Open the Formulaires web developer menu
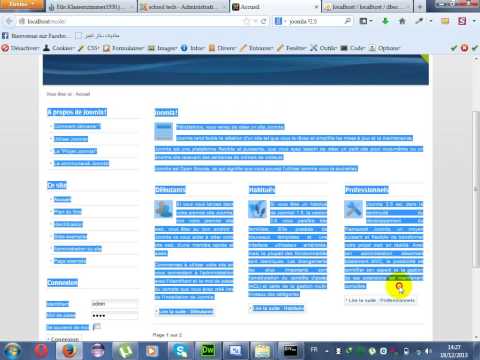This screenshot has height=360, width=480. 124,48
